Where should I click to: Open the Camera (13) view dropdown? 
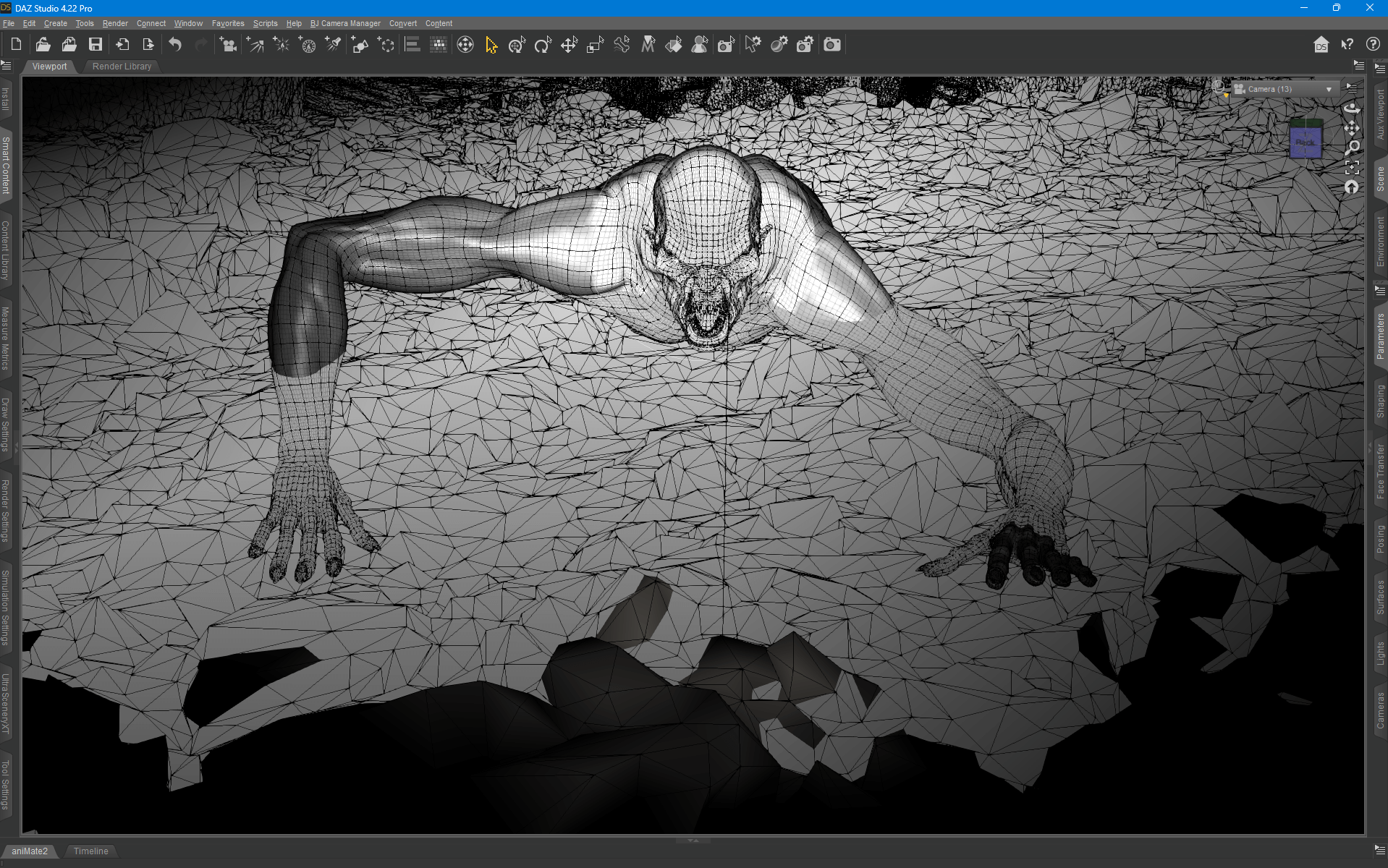coord(1284,89)
